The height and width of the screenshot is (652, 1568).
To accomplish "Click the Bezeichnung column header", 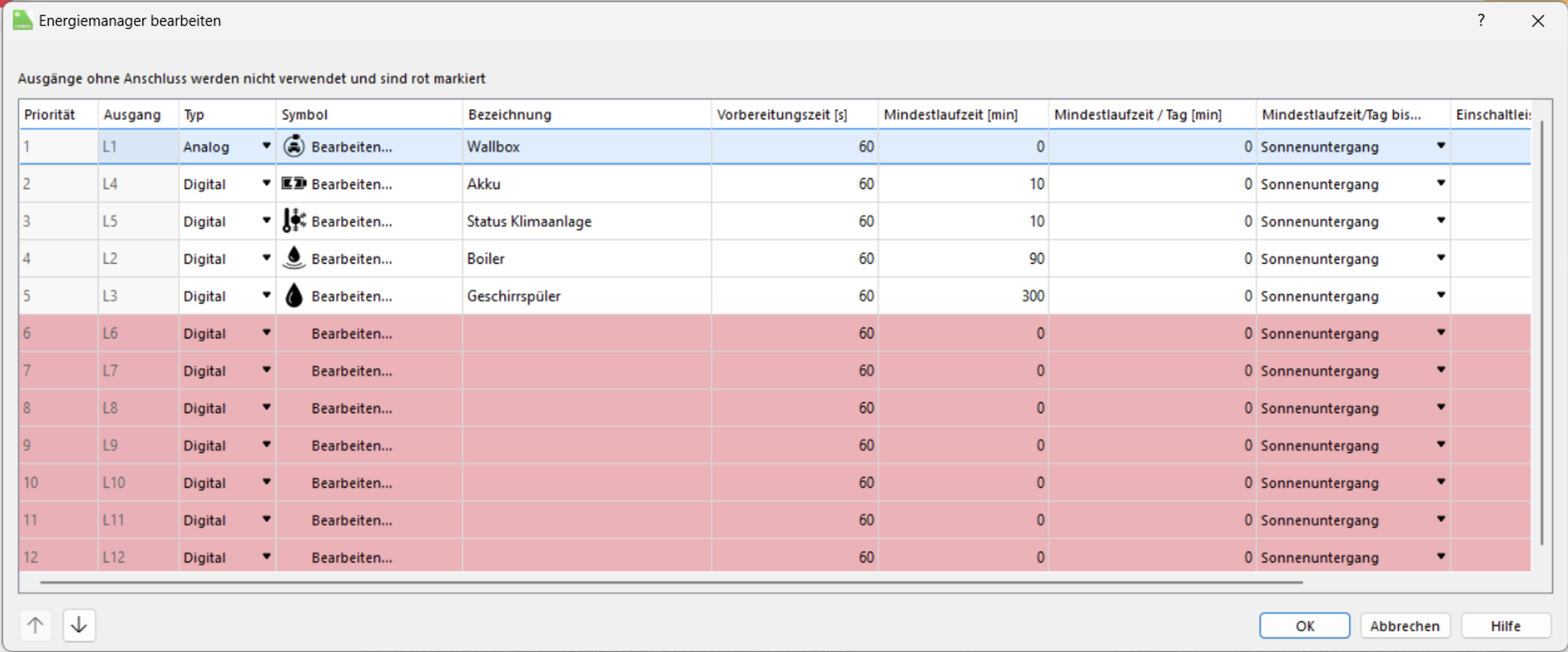I will pyautogui.click(x=509, y=114).
